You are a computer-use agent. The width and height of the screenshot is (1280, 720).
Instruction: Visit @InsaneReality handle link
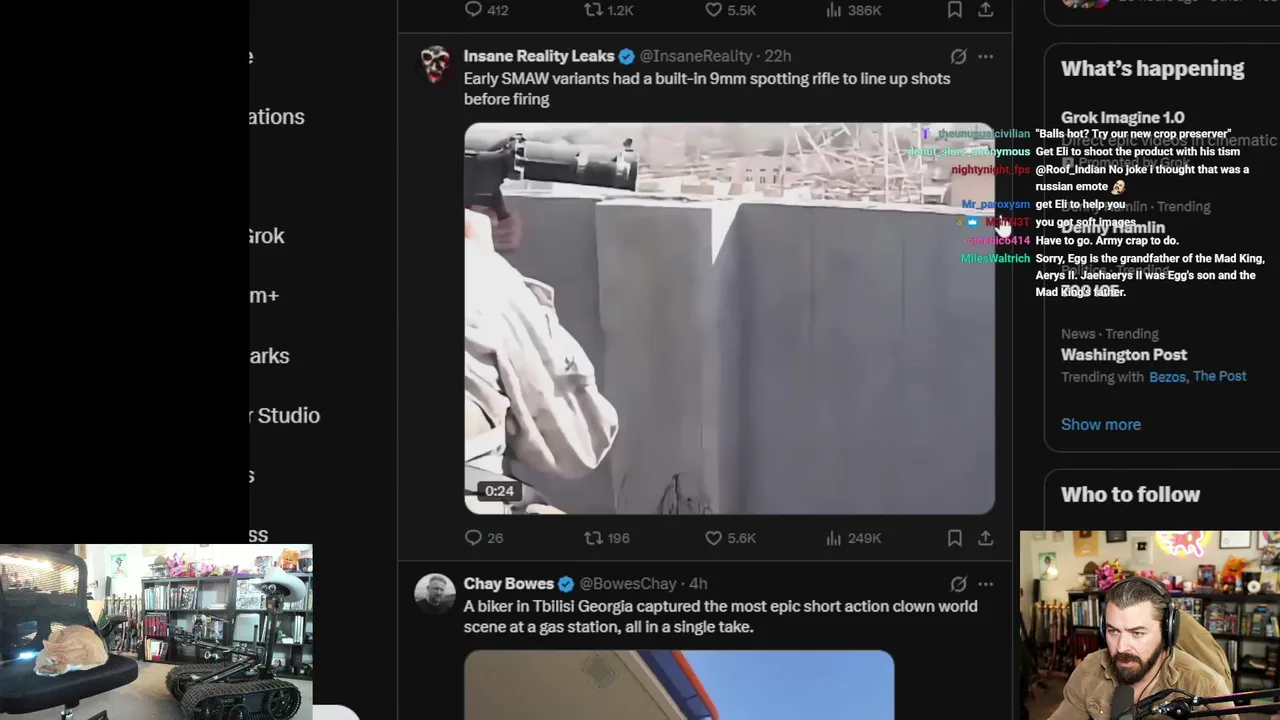[695, 56]
